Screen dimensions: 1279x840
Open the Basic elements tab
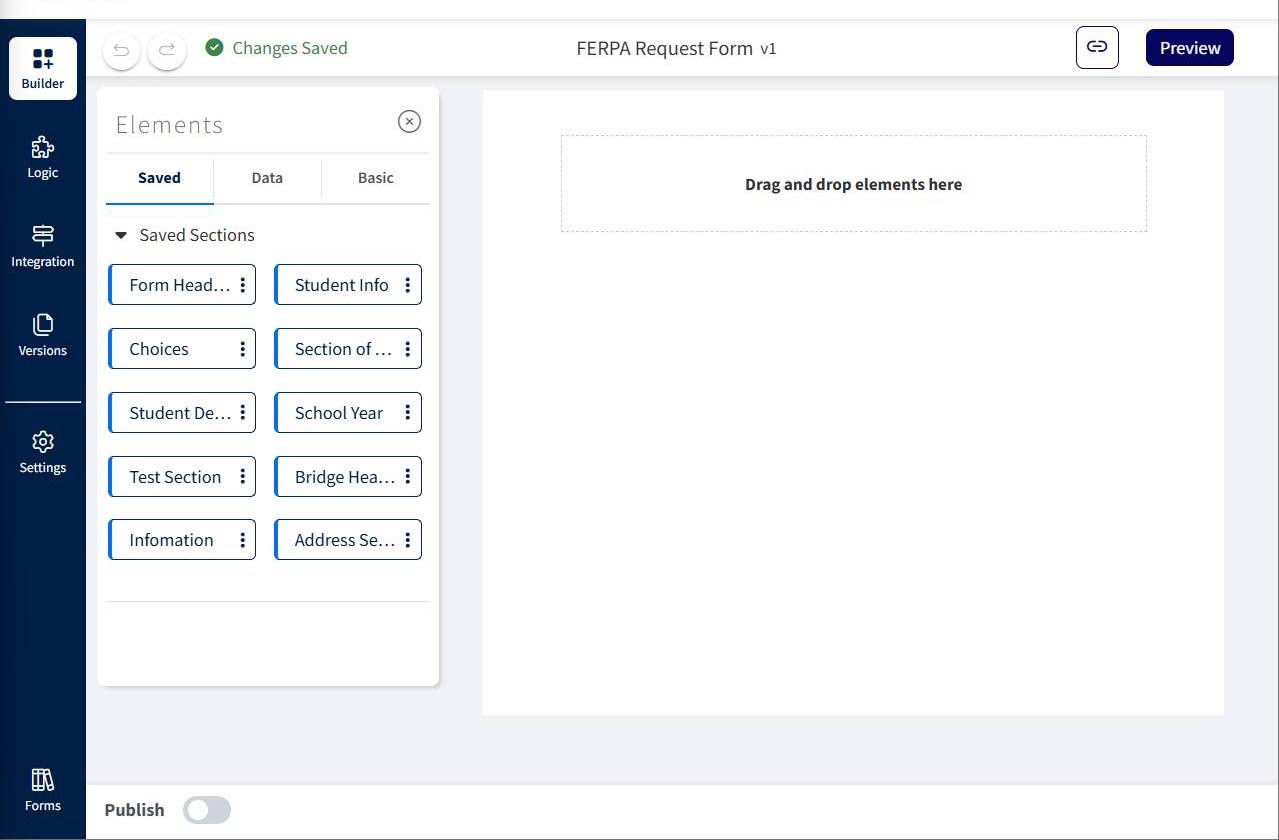click(x=375, y=178)
